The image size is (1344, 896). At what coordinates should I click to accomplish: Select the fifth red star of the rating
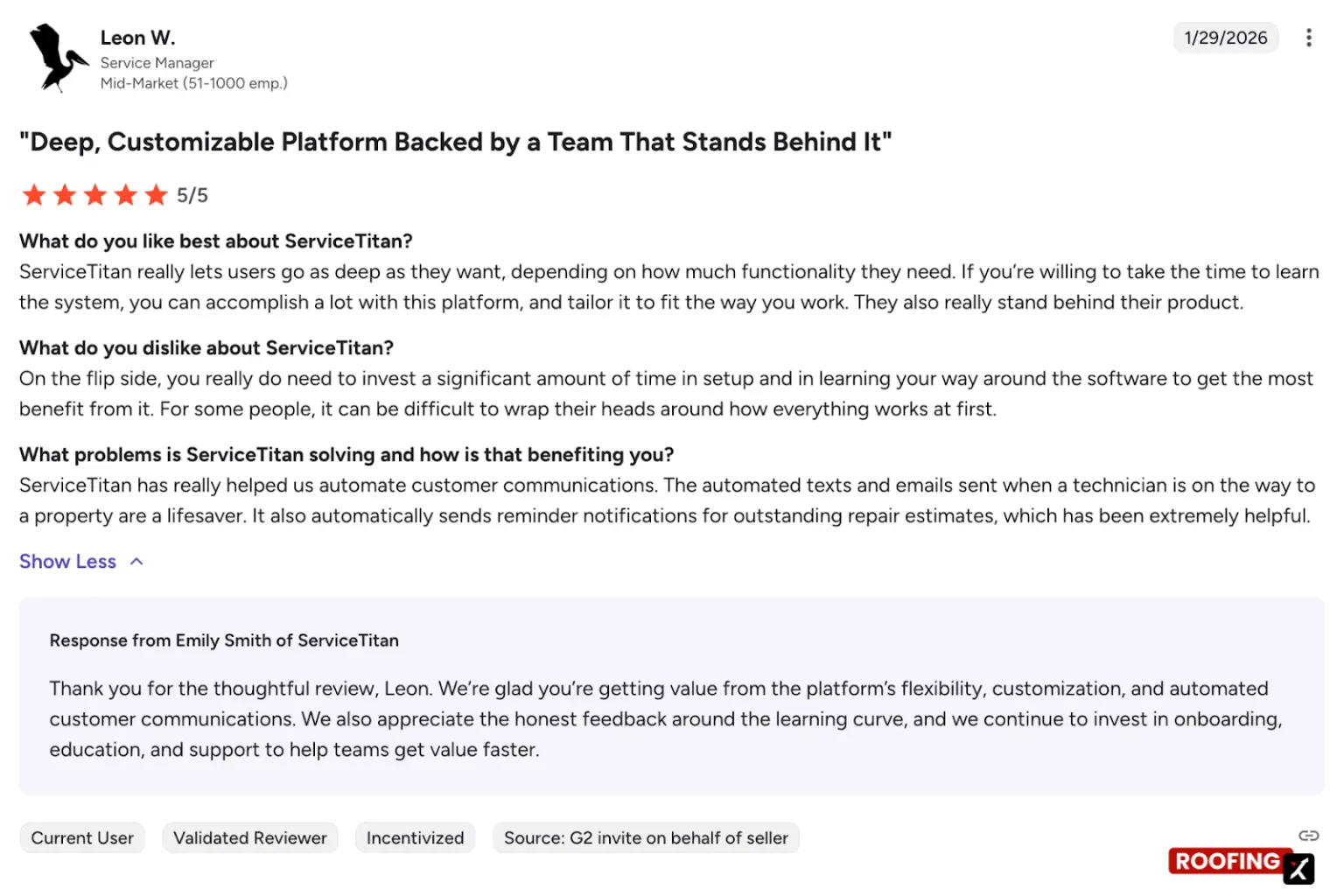[x=156, y=194]
